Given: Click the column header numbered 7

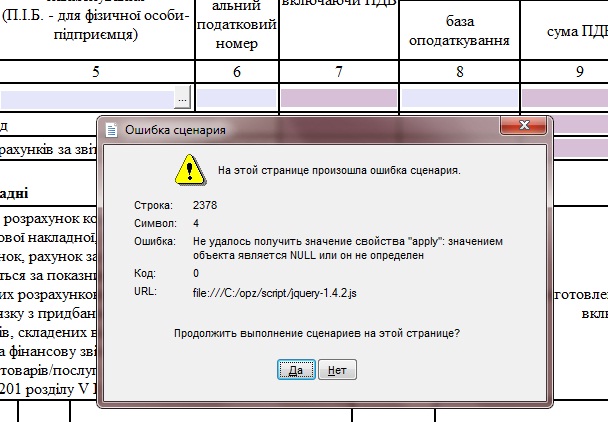Looking at the screenshot, I should [339, 72].
